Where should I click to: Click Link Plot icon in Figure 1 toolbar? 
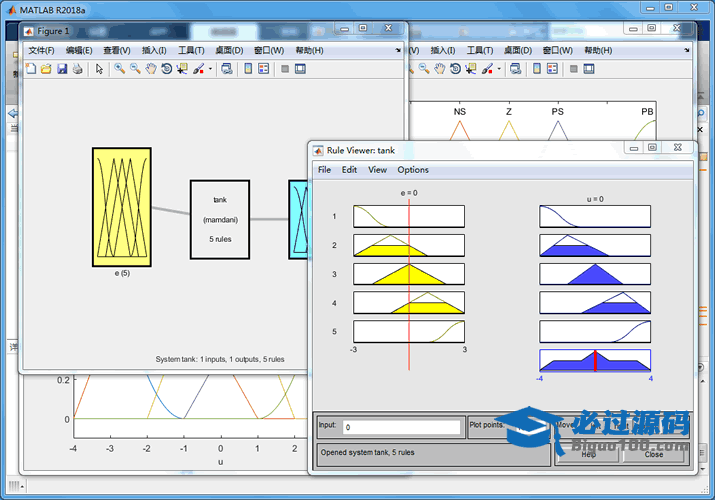[227, 69]
